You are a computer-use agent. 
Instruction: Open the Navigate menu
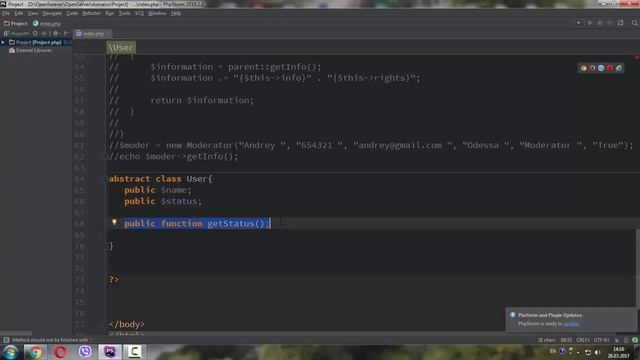52,13
